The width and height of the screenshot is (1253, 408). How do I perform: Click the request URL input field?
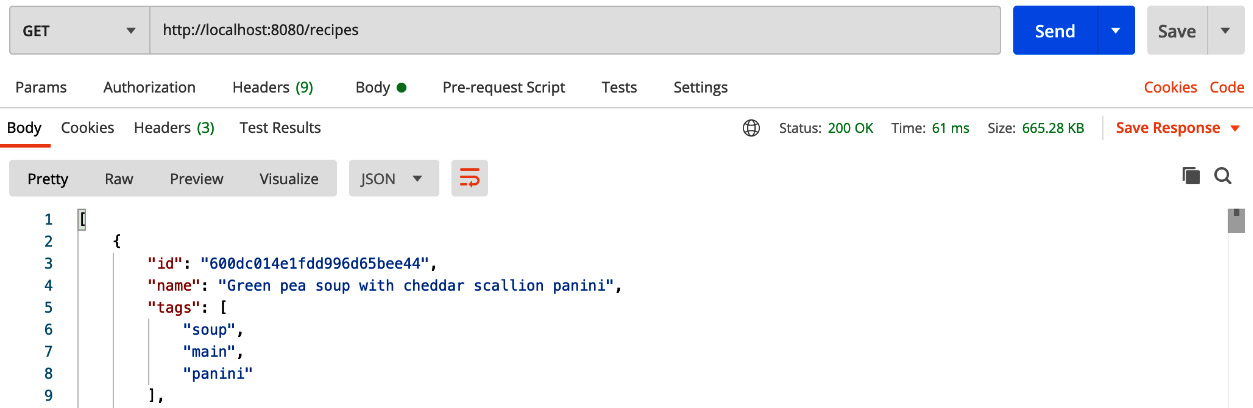click(x=575, y=31)
